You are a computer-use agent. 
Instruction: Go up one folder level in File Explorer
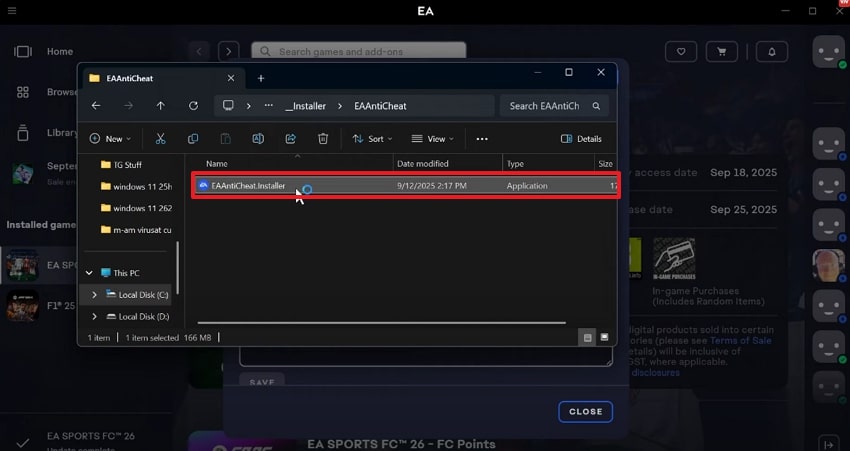(x=160, y=106)
